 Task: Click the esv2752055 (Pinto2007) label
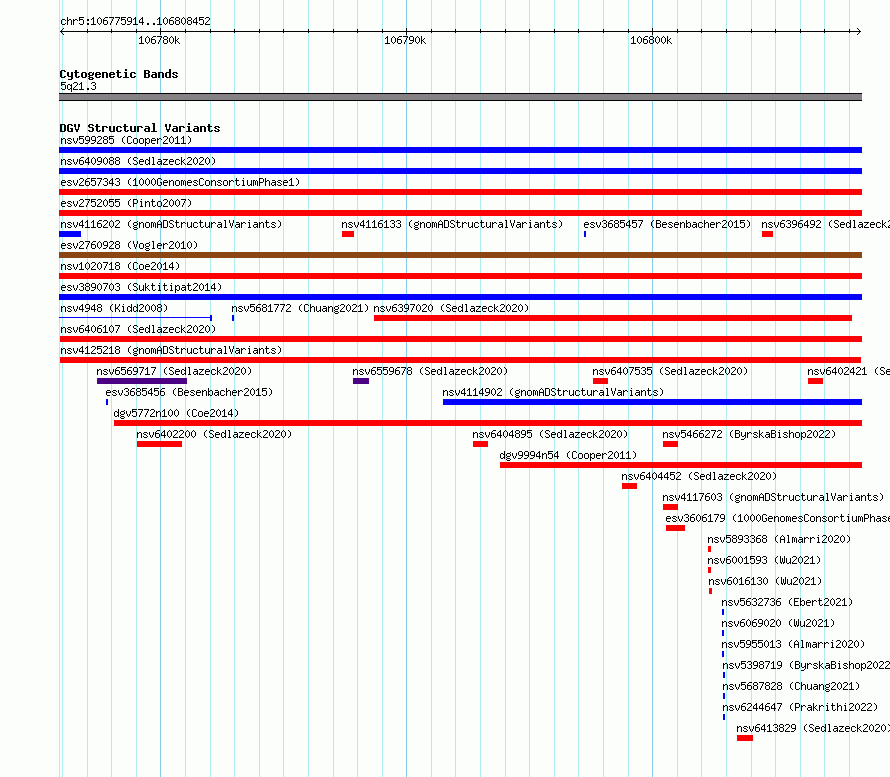126,203
